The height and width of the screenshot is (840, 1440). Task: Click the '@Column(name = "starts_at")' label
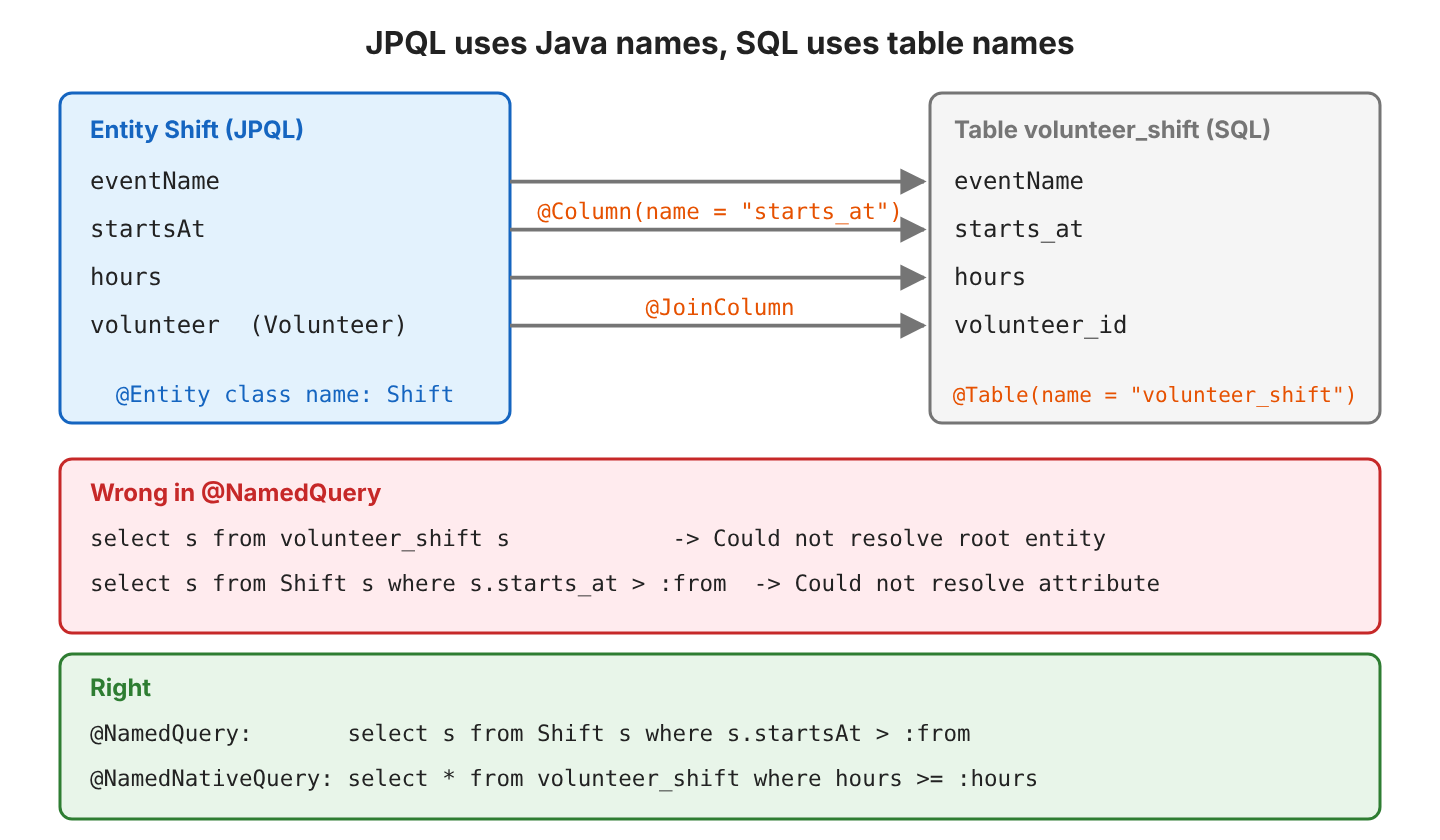pyautogui.click(x=719, y=212)
